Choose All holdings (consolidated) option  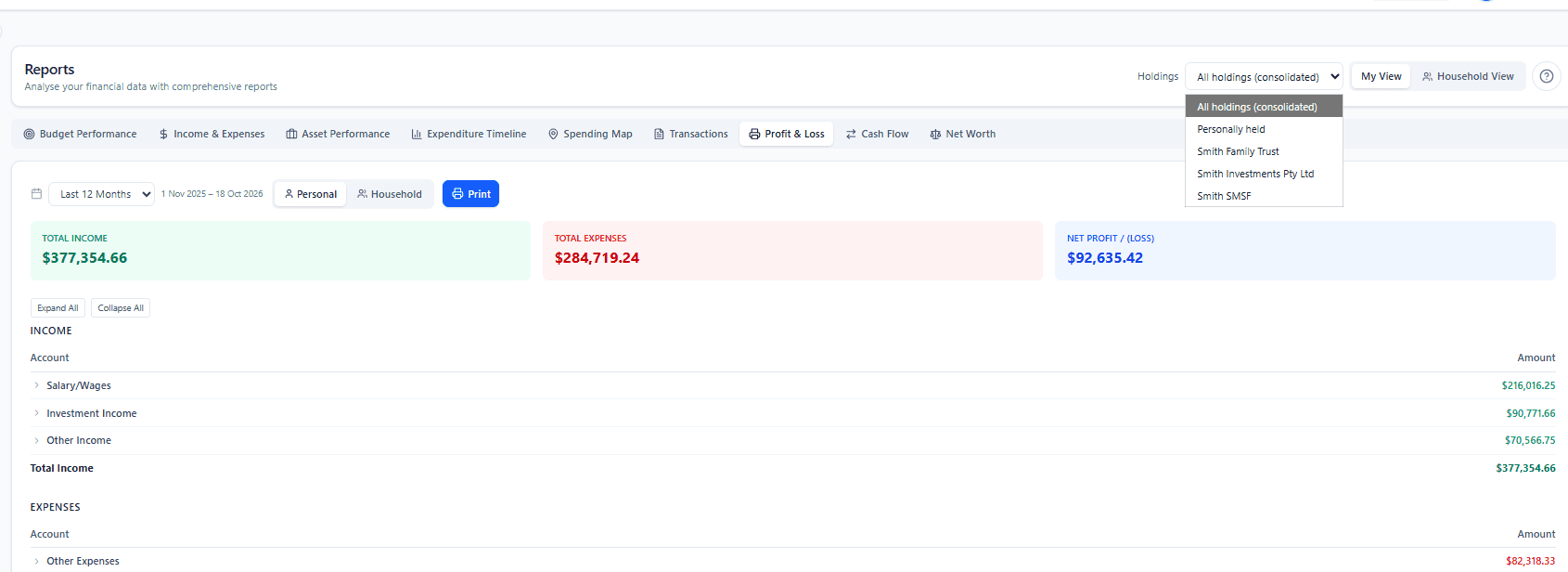click(1264, 107)
